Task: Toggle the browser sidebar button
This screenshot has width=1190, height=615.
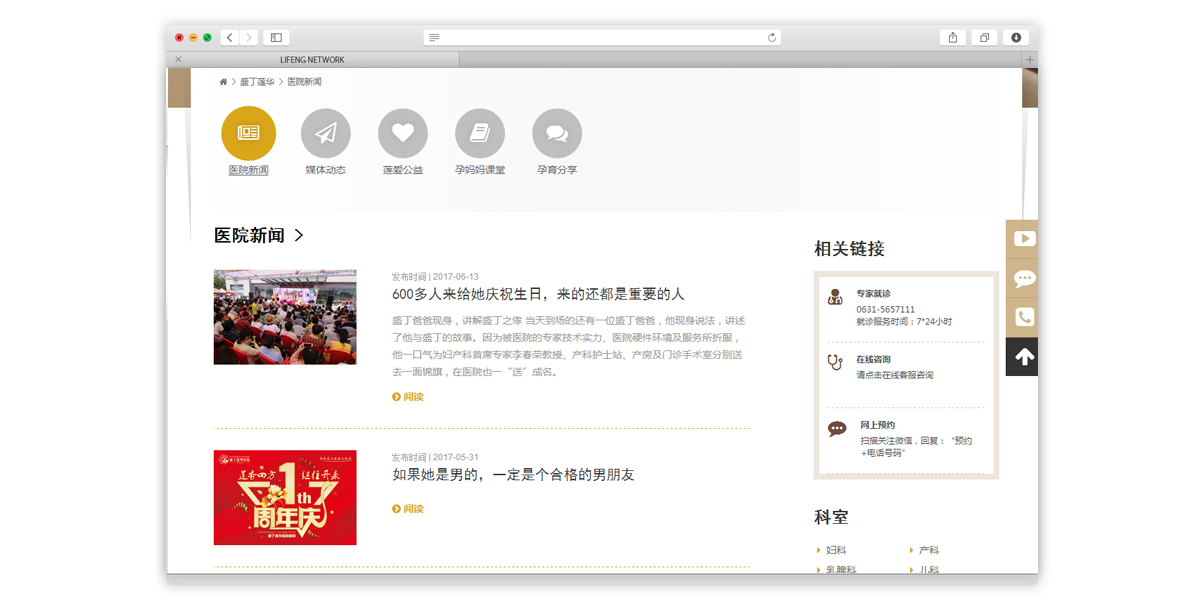Action: pyautogui.click(x=276, y=37)
